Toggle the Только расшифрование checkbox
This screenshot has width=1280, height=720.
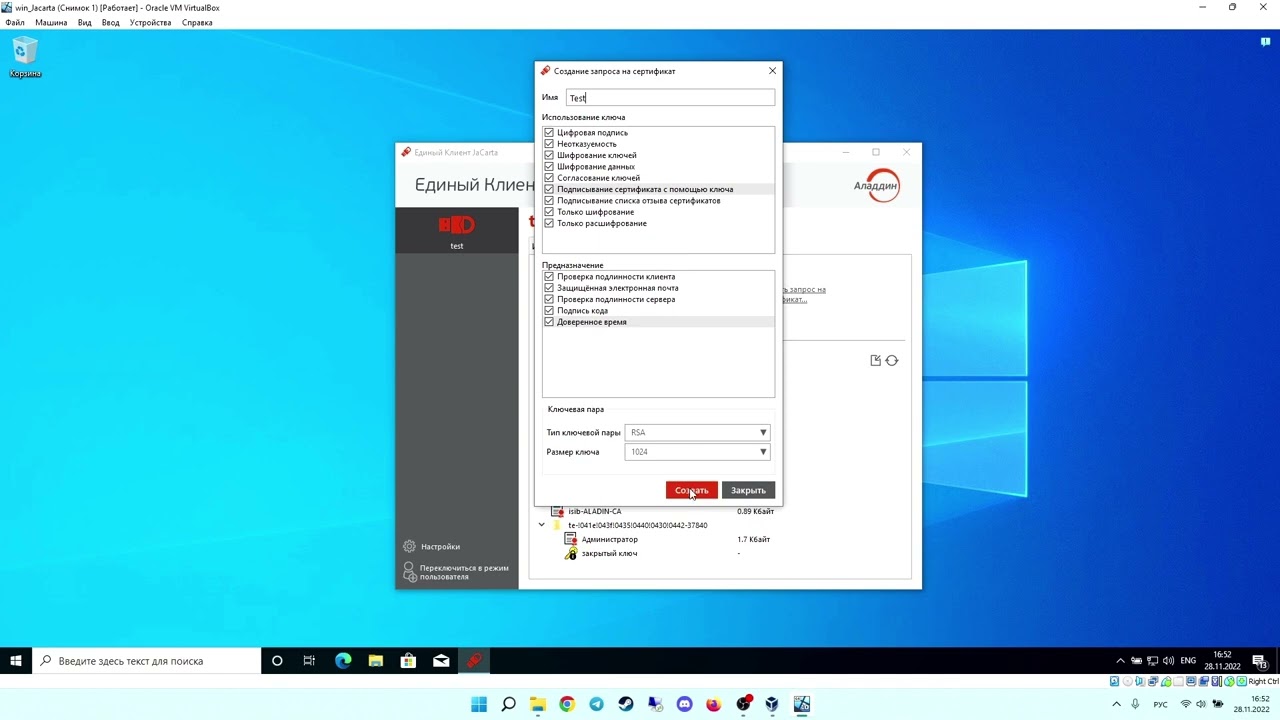click(549, 223)
